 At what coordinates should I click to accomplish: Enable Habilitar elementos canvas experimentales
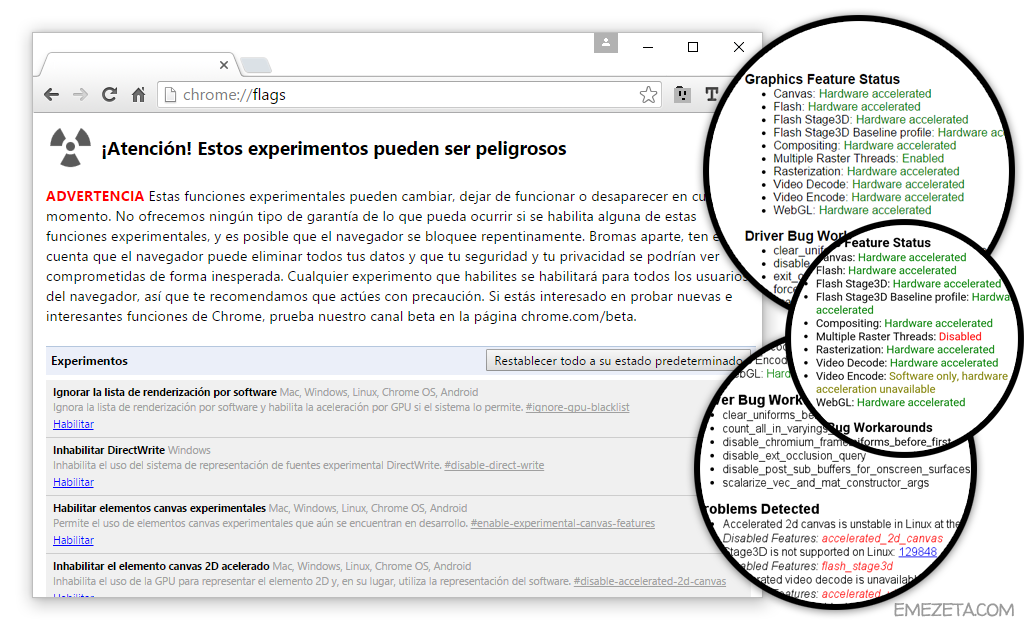tap(73, 541)
